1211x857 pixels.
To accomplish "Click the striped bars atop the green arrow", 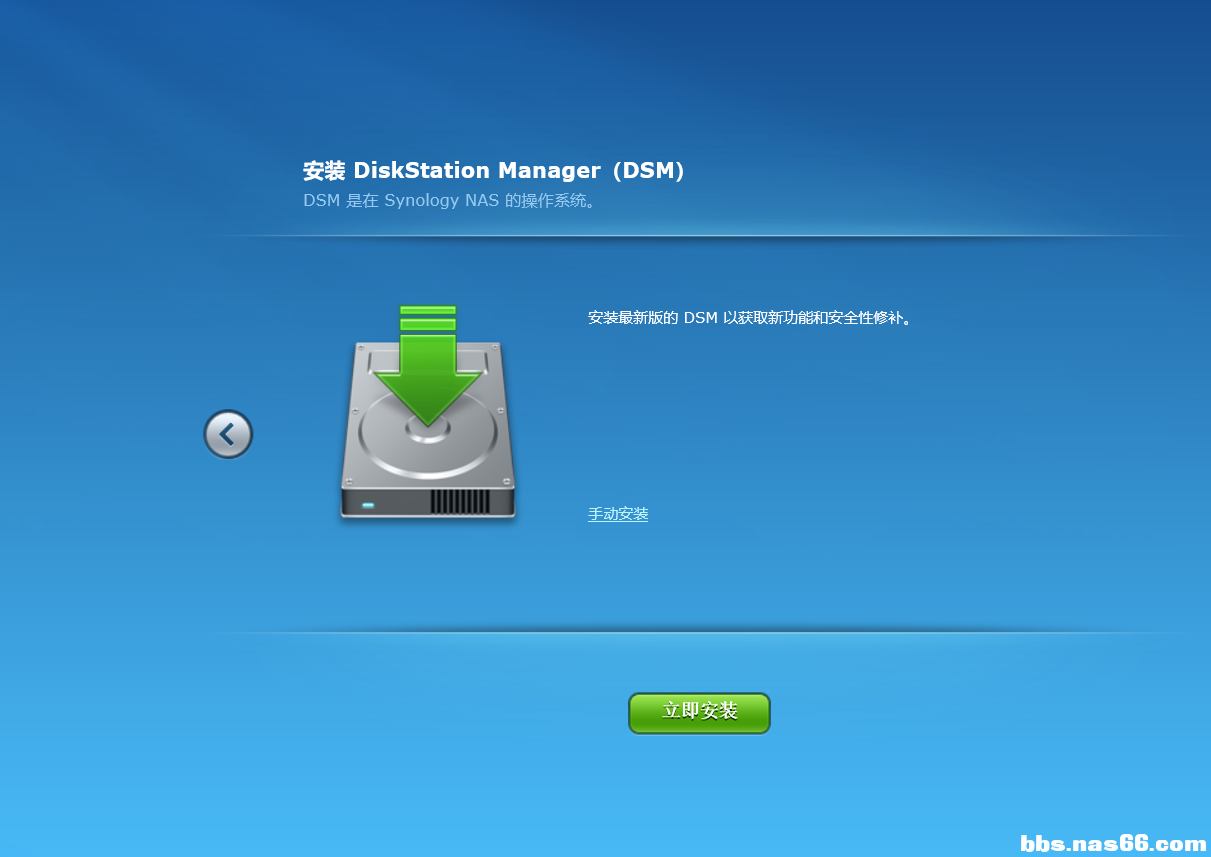I will click(x=428, y=318).
